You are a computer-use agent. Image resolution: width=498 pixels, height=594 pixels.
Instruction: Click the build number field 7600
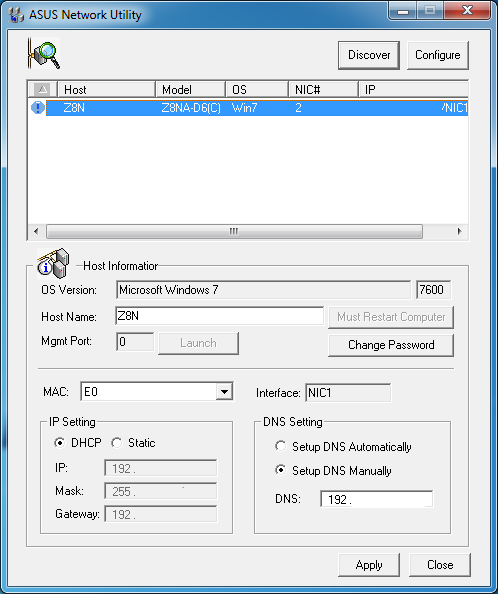pyautogui.click(x=433, y=290)
